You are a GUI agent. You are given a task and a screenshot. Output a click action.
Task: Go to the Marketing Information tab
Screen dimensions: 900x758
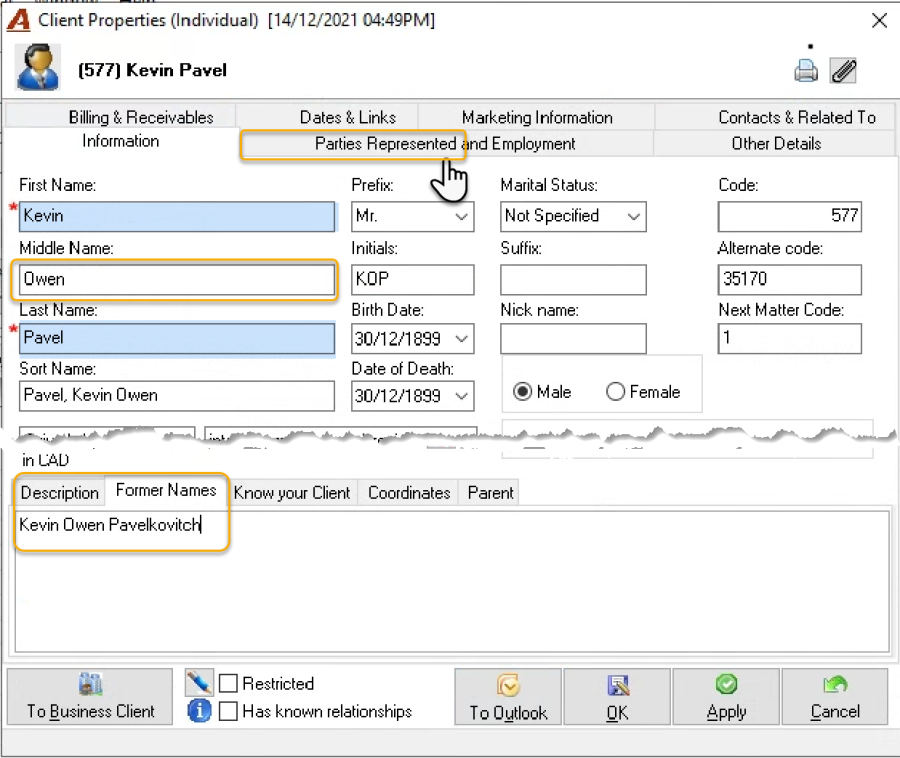point(537,117)
